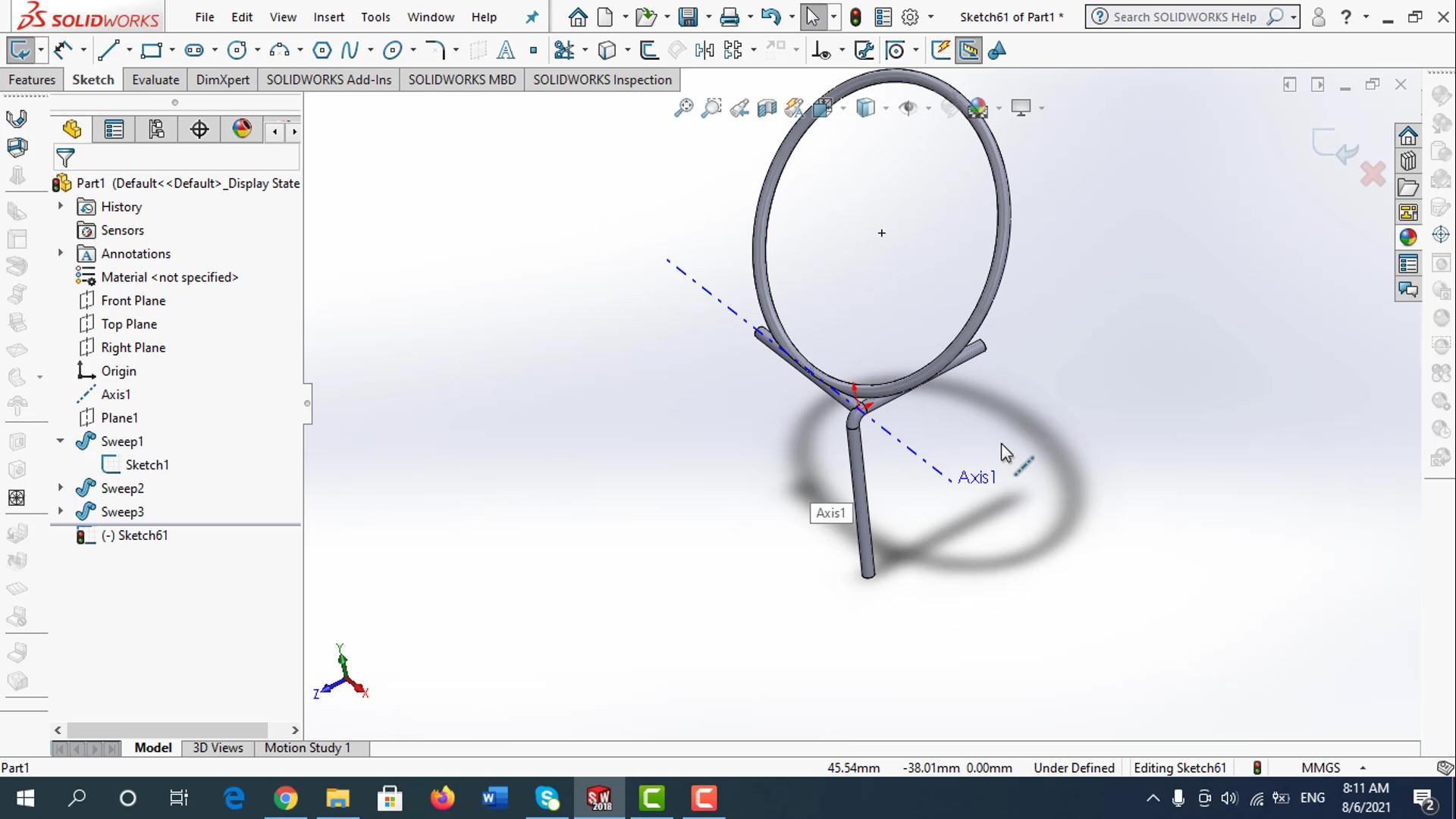The width and height of the screenshot is (1456, 819).
Task: Expand the Sweep2 feature node
Action: pos(61,488)
